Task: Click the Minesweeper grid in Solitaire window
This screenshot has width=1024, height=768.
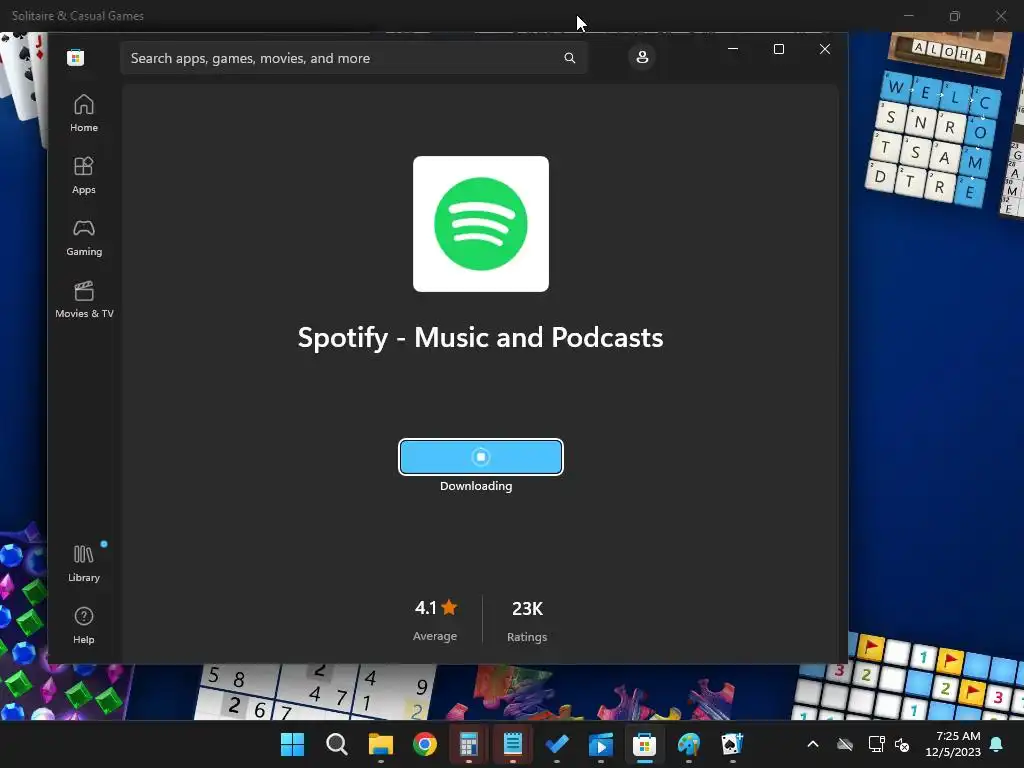Action: pyautogui.click(x=908, y=679)
